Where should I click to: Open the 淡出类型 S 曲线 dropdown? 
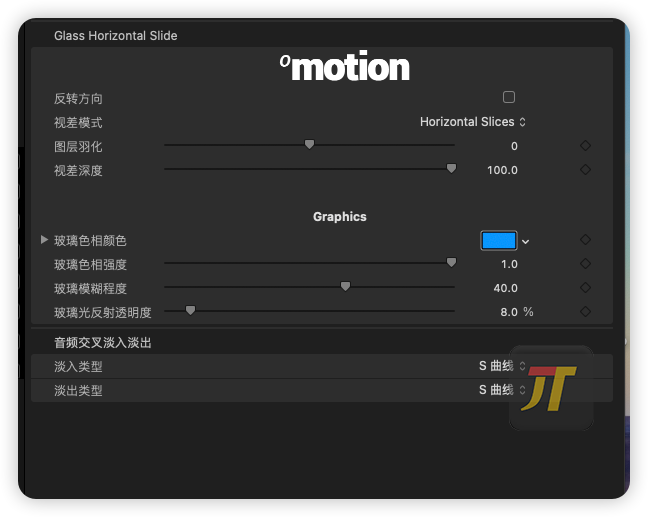[502, 390]
